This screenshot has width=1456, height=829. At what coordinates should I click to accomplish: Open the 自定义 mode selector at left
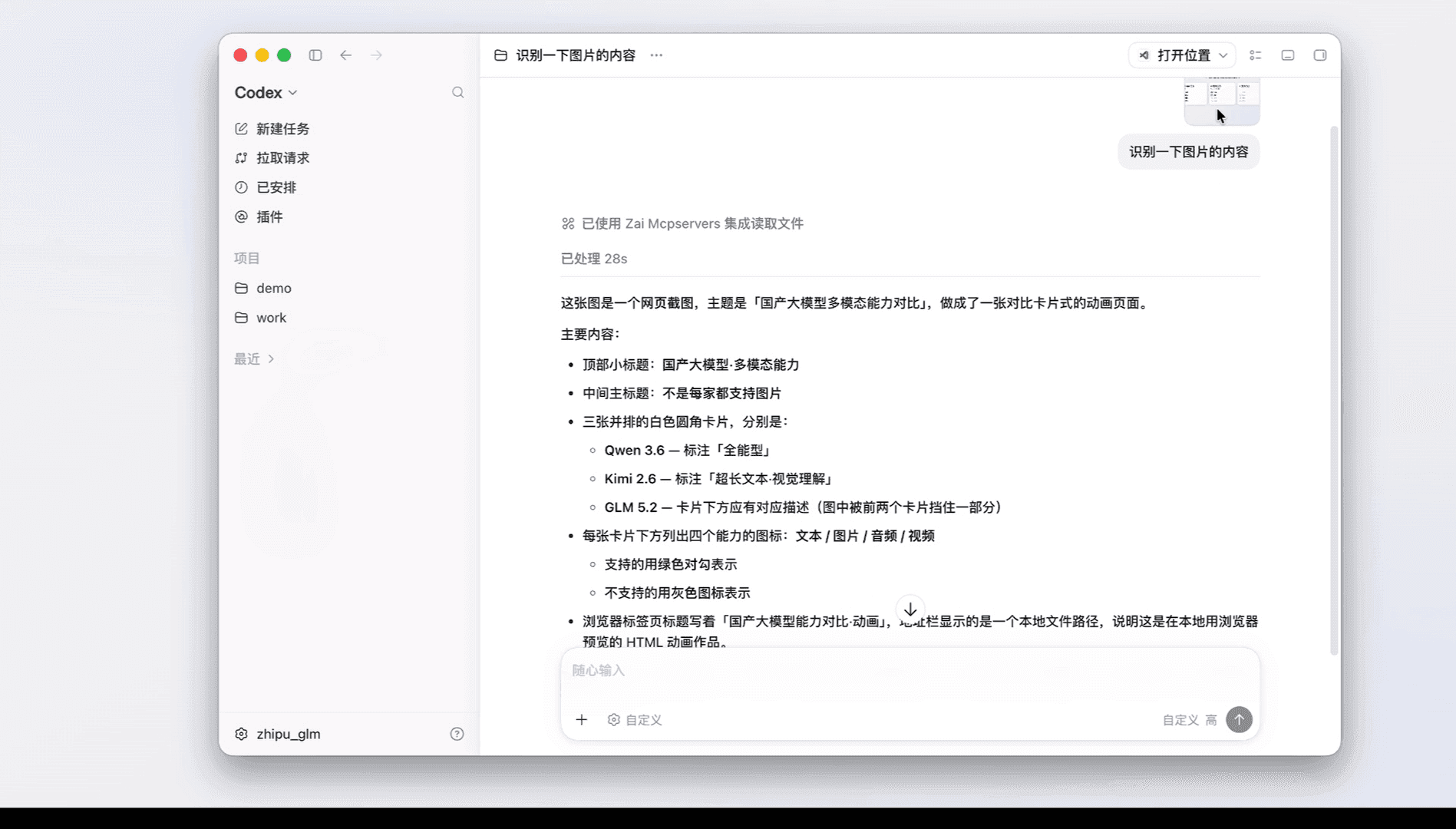tap(635, 720)
